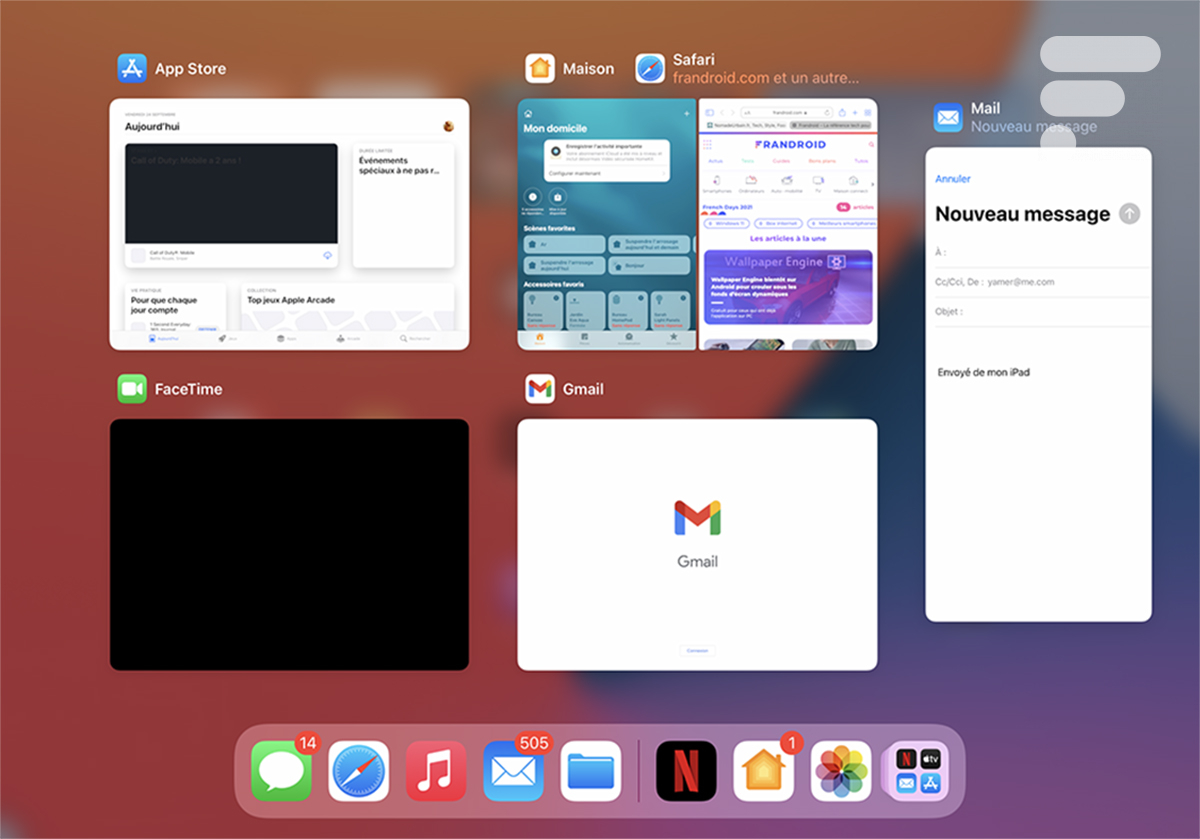Open Mail with 505 badge in dock
Viewport: 1200px width, 839px height.
point(514,771)
